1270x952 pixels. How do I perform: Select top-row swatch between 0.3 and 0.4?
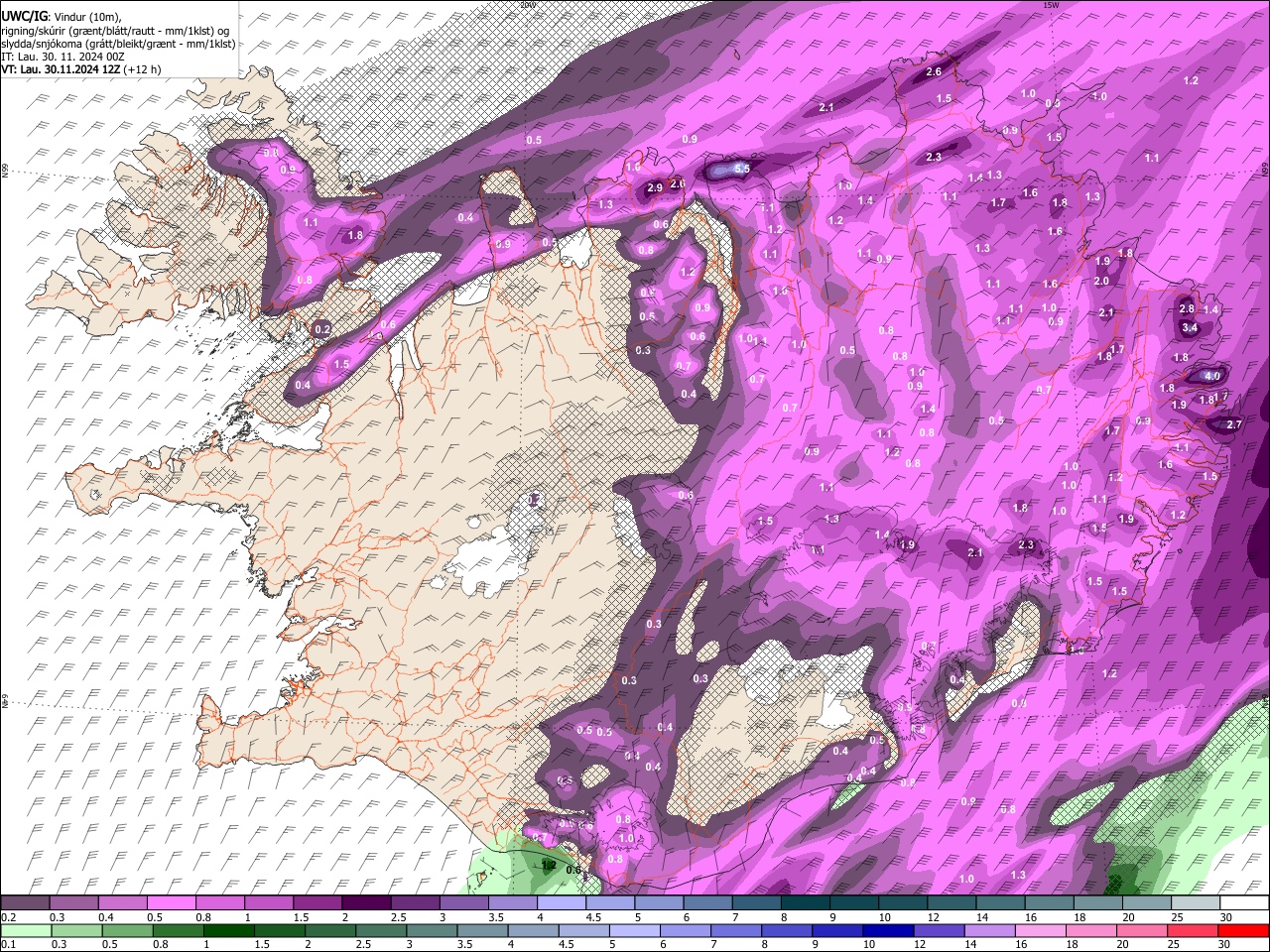click(73, 903)
